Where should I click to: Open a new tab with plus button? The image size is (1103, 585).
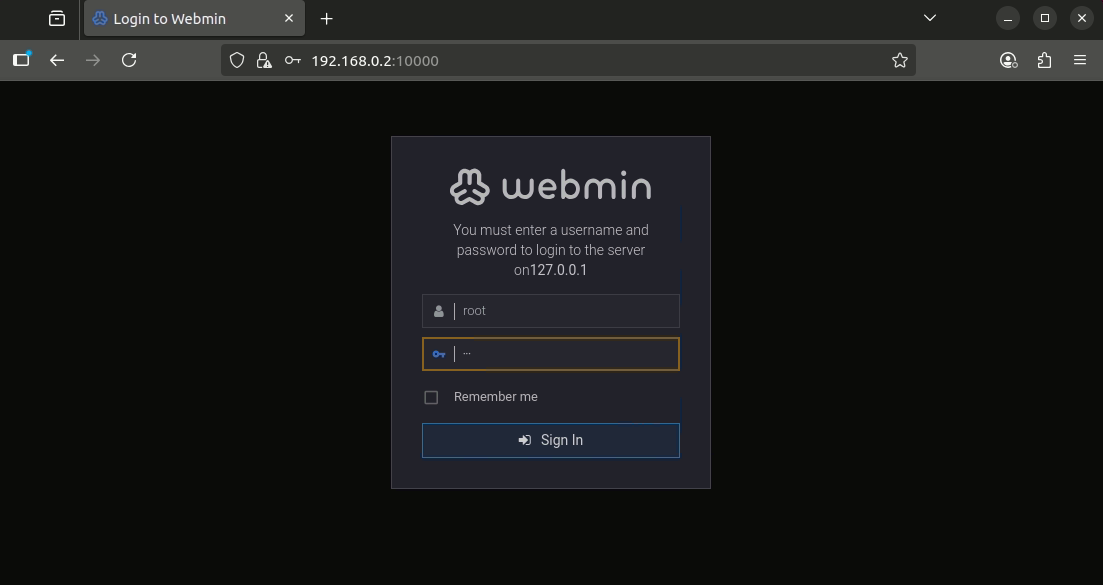click(x=326, y=19)
